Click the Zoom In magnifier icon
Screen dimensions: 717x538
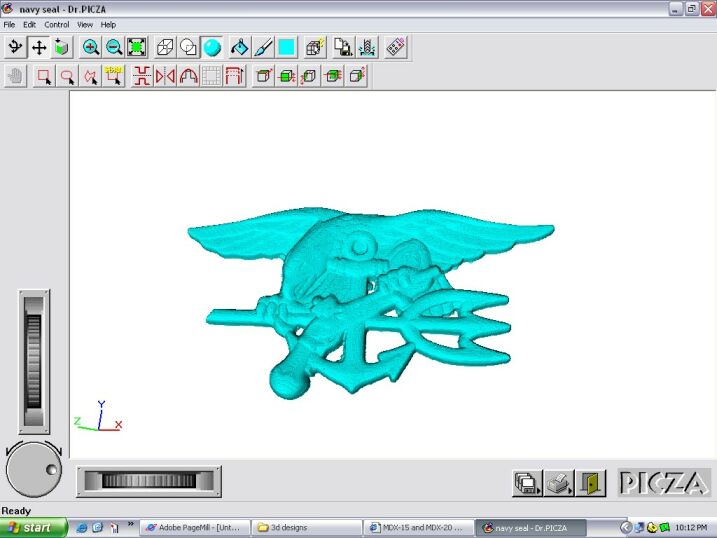91,47
